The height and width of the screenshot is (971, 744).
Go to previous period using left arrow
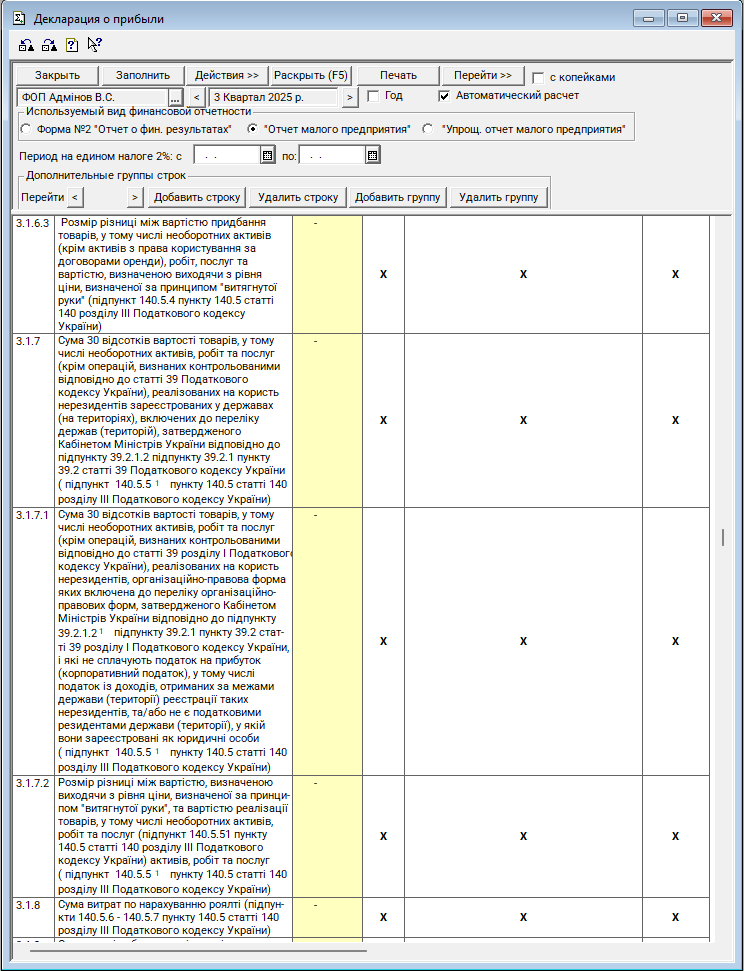pyautogui.click(x=197, y=97)
